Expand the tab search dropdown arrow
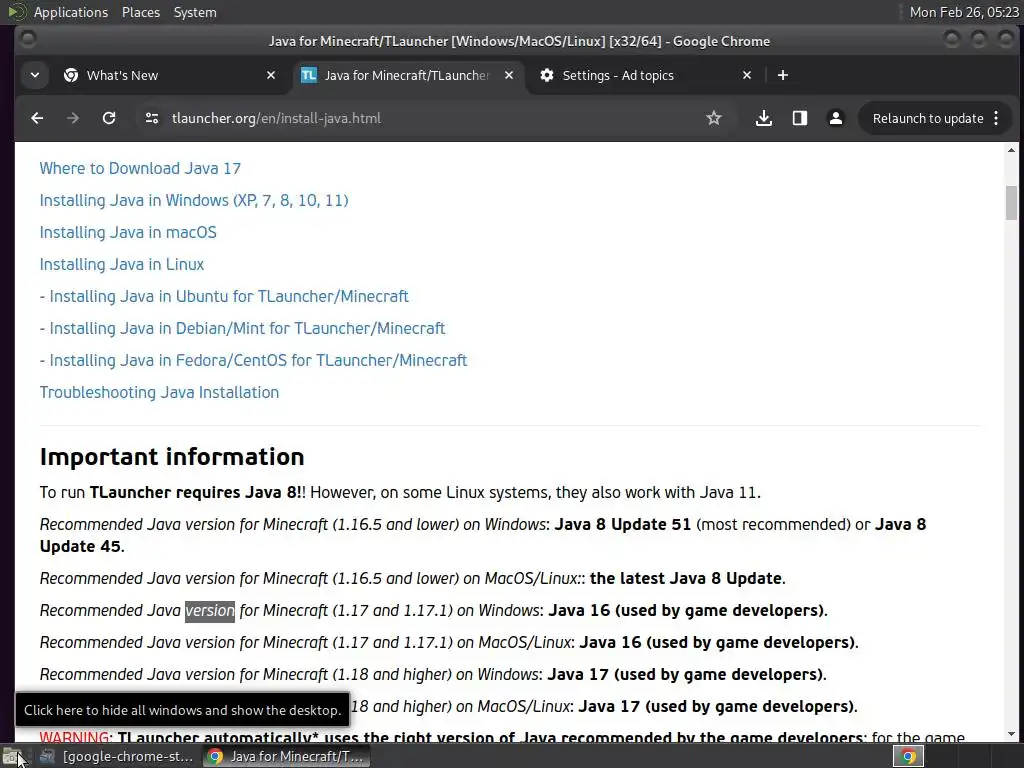Screen dimensions: 1024x768 [x=35, y=75]
